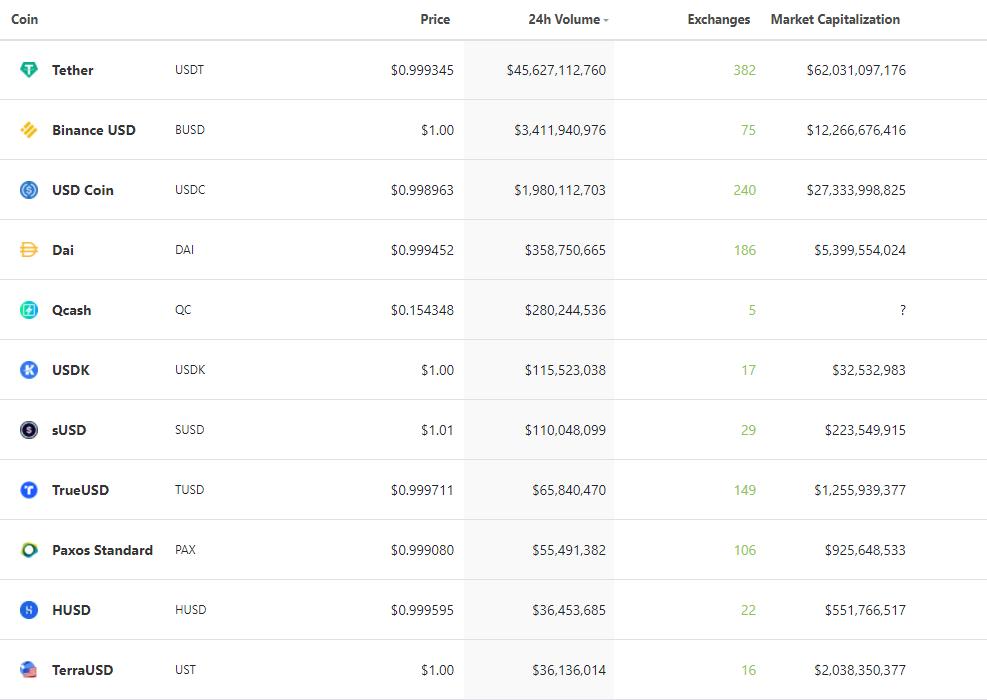This screenshot has width=987, height=700.
Task: Click the Dai coin logo icon
Action: click(29, 250)
